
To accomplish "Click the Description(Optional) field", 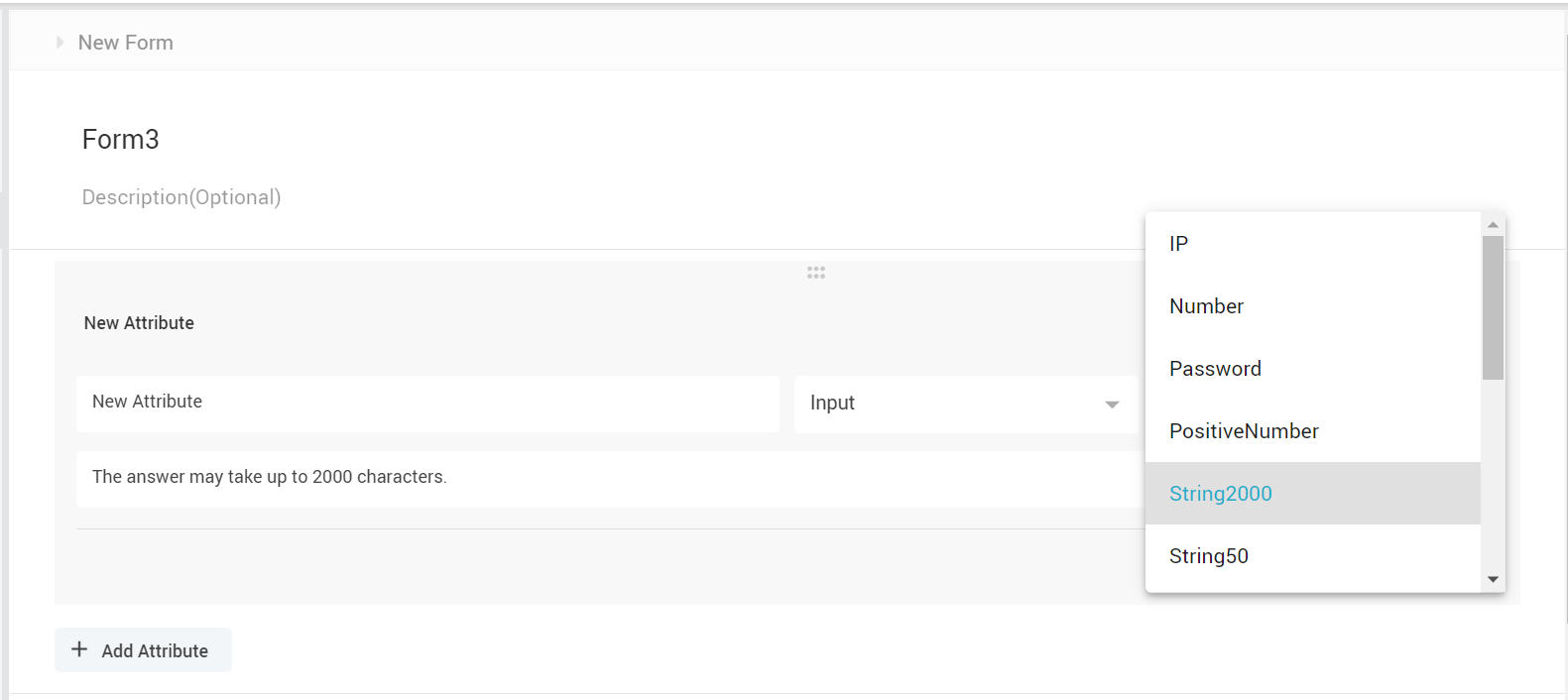I will coord(397,197).
